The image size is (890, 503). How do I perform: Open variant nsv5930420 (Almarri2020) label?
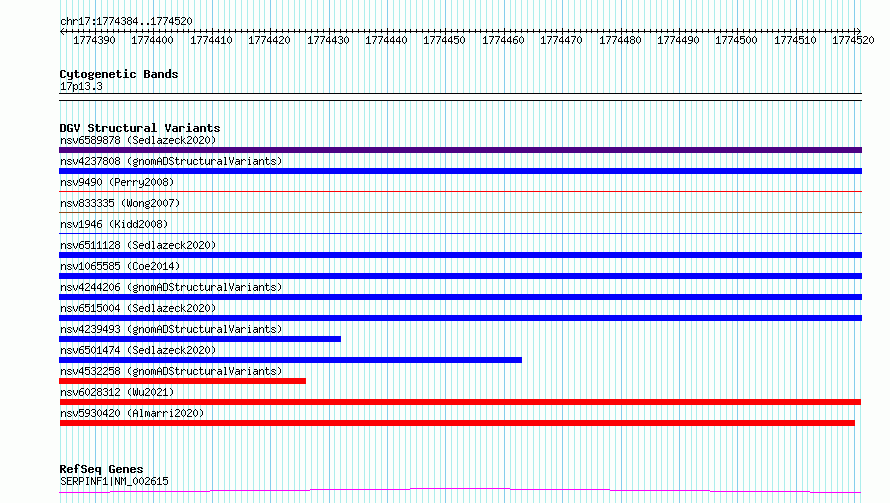[x=132, y=413]
